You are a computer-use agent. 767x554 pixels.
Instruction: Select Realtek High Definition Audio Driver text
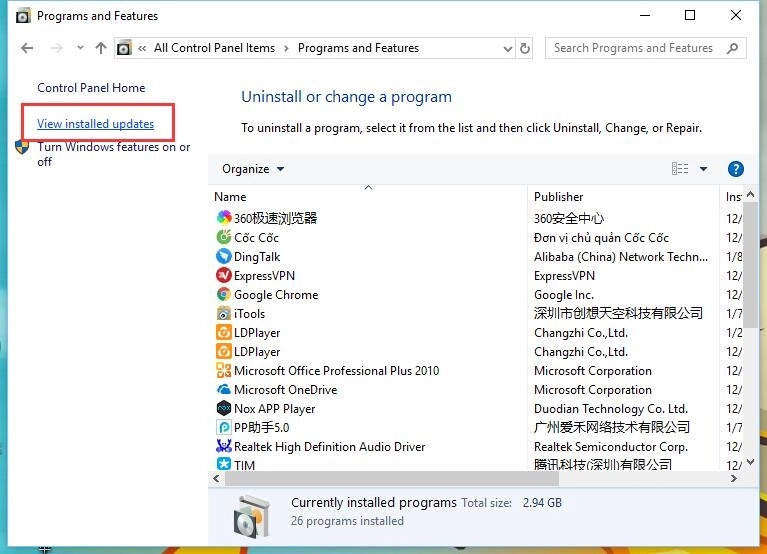tap(330, 447)
